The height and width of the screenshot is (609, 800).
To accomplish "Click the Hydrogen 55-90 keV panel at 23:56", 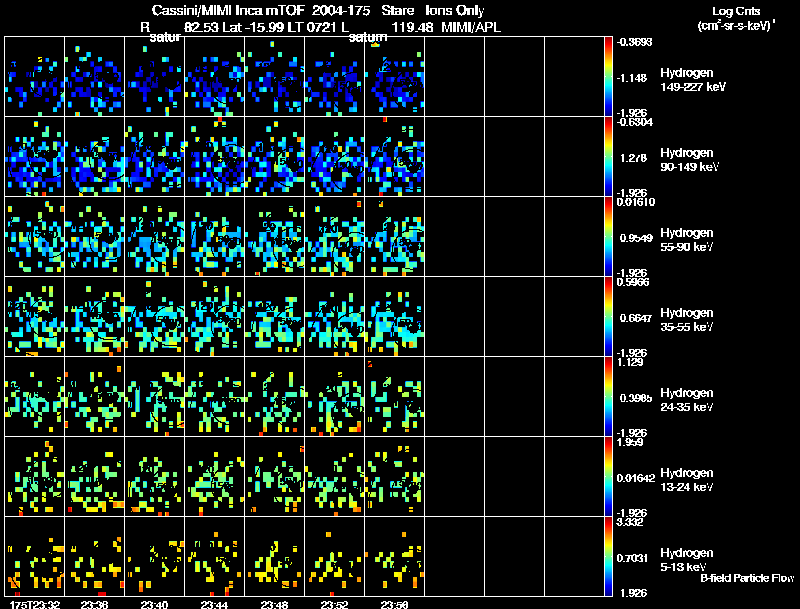I will coord(395,237).
